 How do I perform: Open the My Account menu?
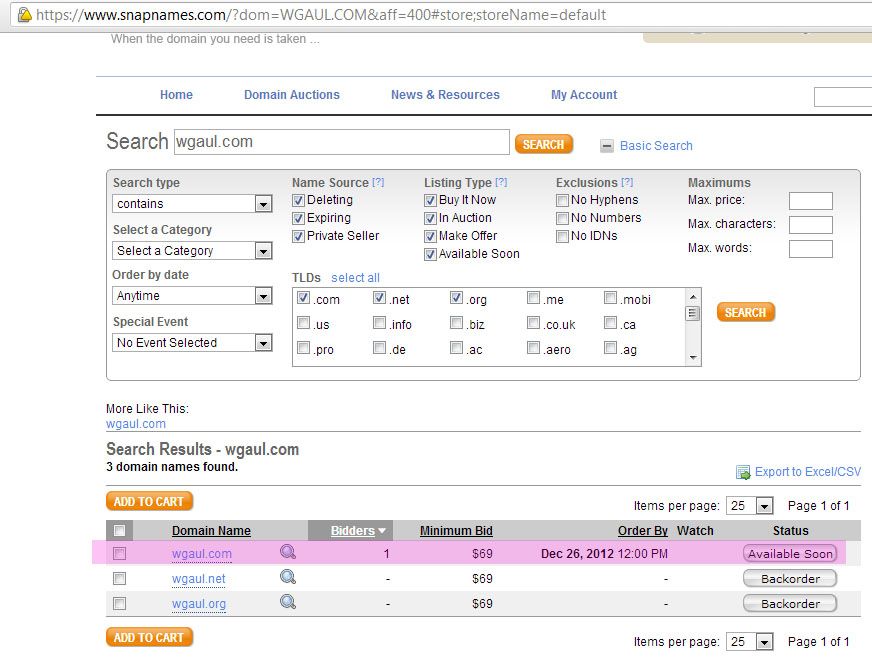point(584,95)
